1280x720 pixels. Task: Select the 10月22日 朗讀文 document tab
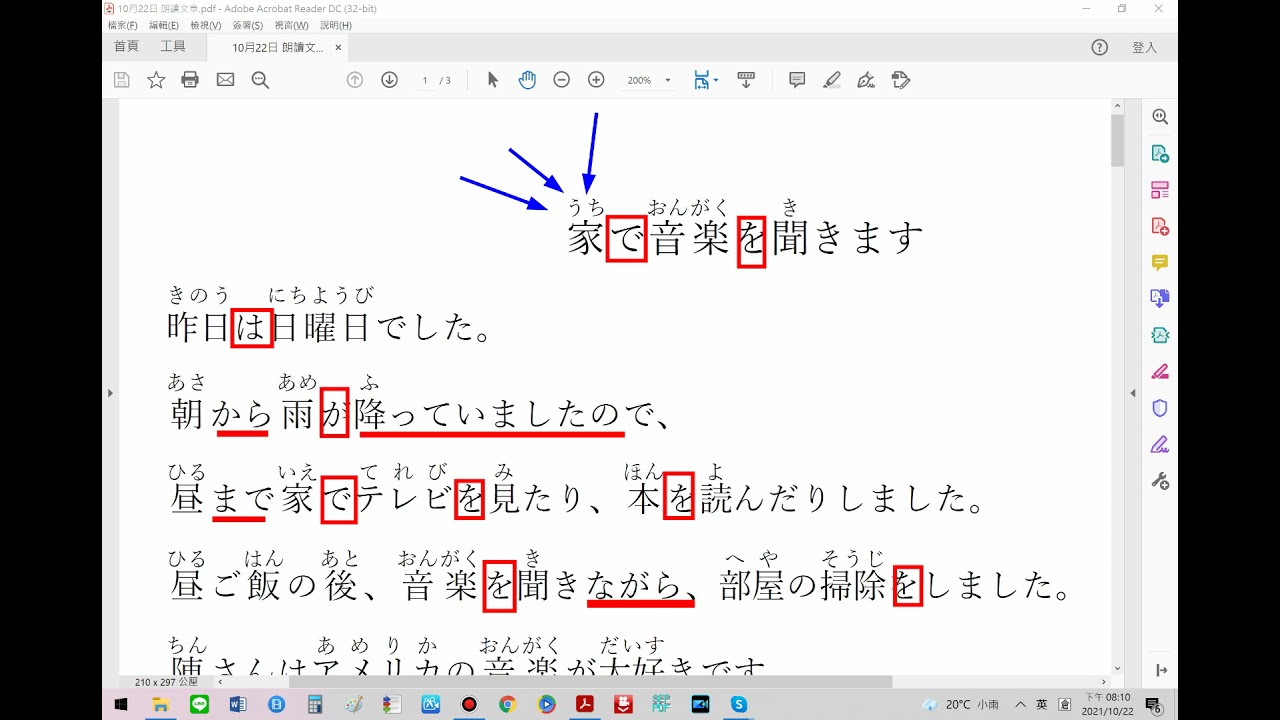tap(278, 47)
